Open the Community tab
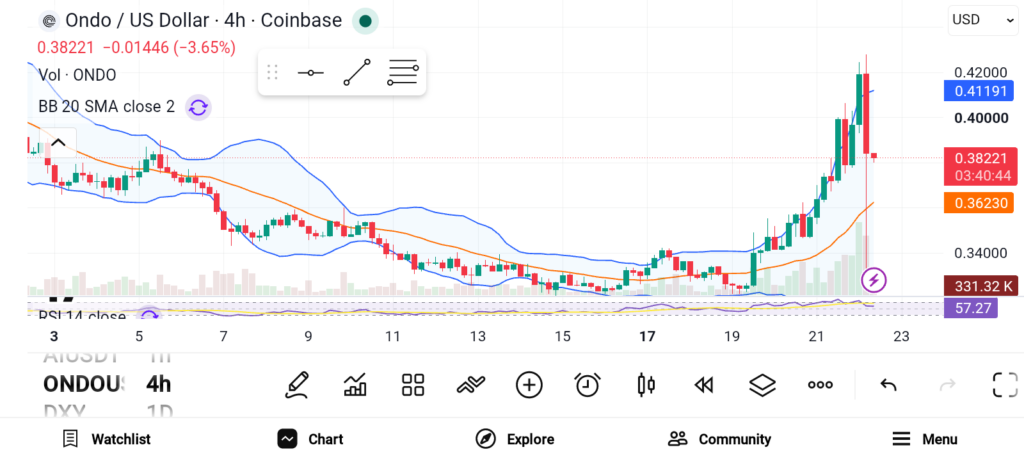Image resolution: width=1024 pixels, height=461 pixels. coord(719,439)
